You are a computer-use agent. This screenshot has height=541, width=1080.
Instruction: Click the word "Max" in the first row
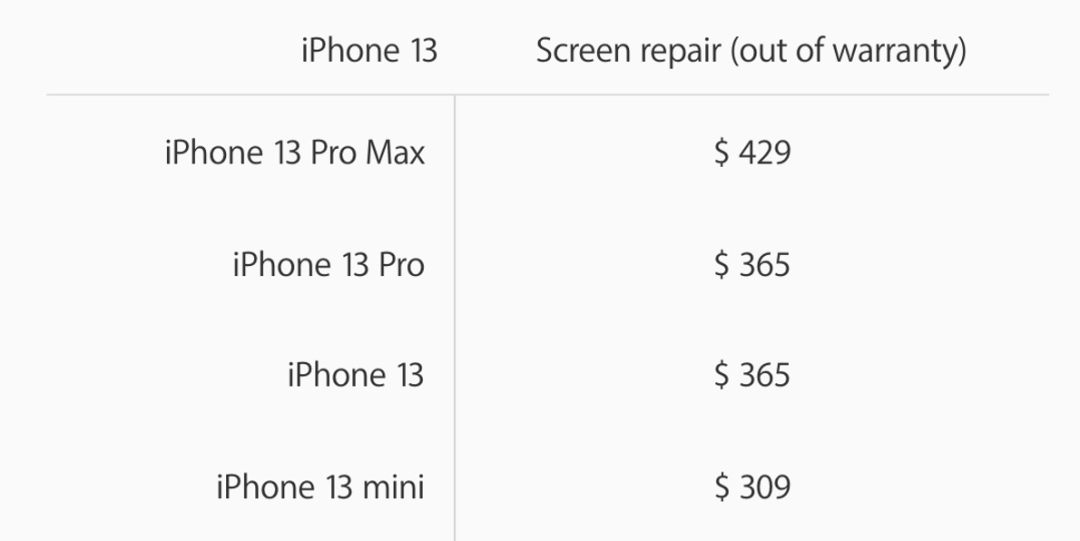pos(394,153)
